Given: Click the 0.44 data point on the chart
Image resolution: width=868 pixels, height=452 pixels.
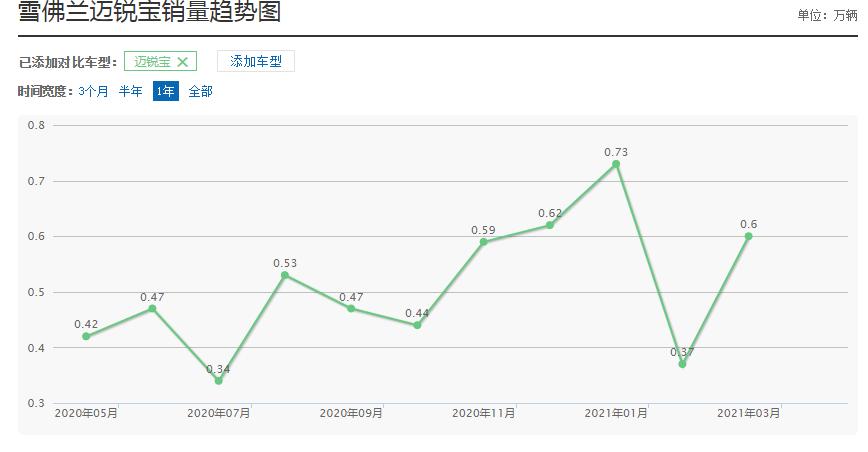Looking at the screenshot, I should coord(417,325).
